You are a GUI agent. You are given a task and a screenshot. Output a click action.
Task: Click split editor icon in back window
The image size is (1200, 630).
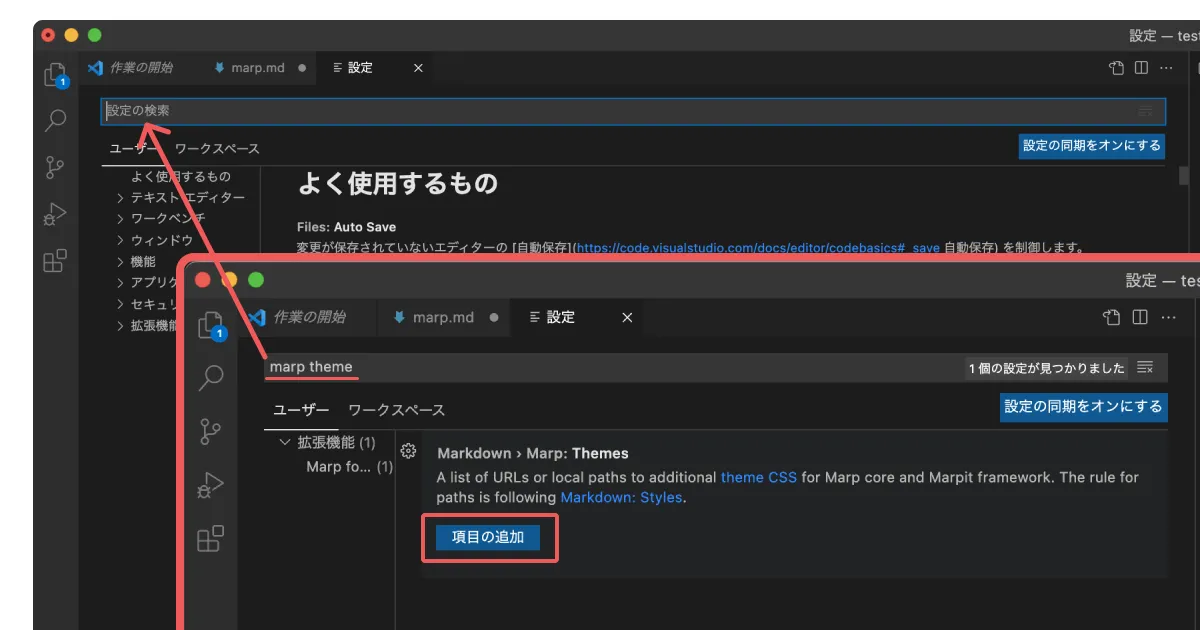point(1141,68)
